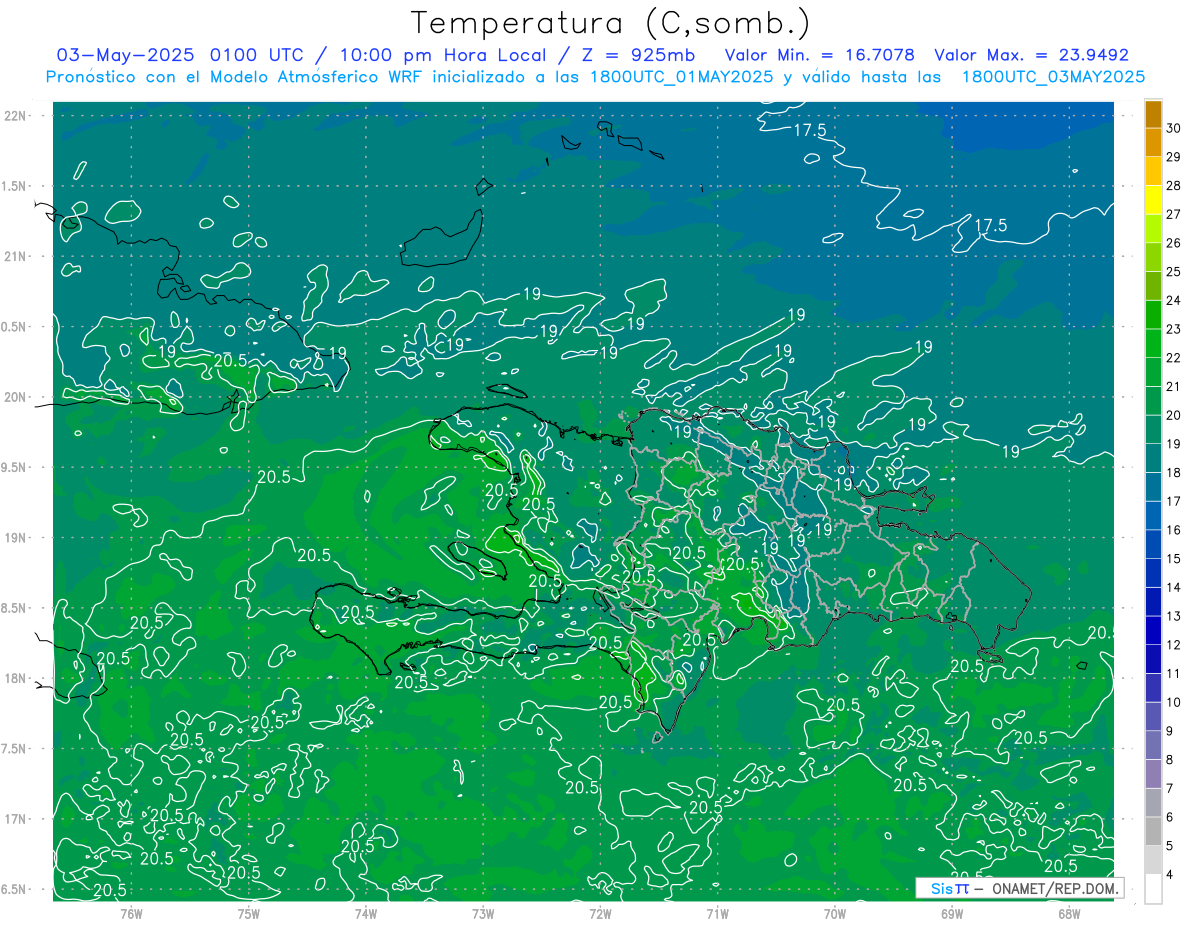Click the "21N" latitude axis label
1200x927 pixels.
pyautogui.click(x=15, y=256)
